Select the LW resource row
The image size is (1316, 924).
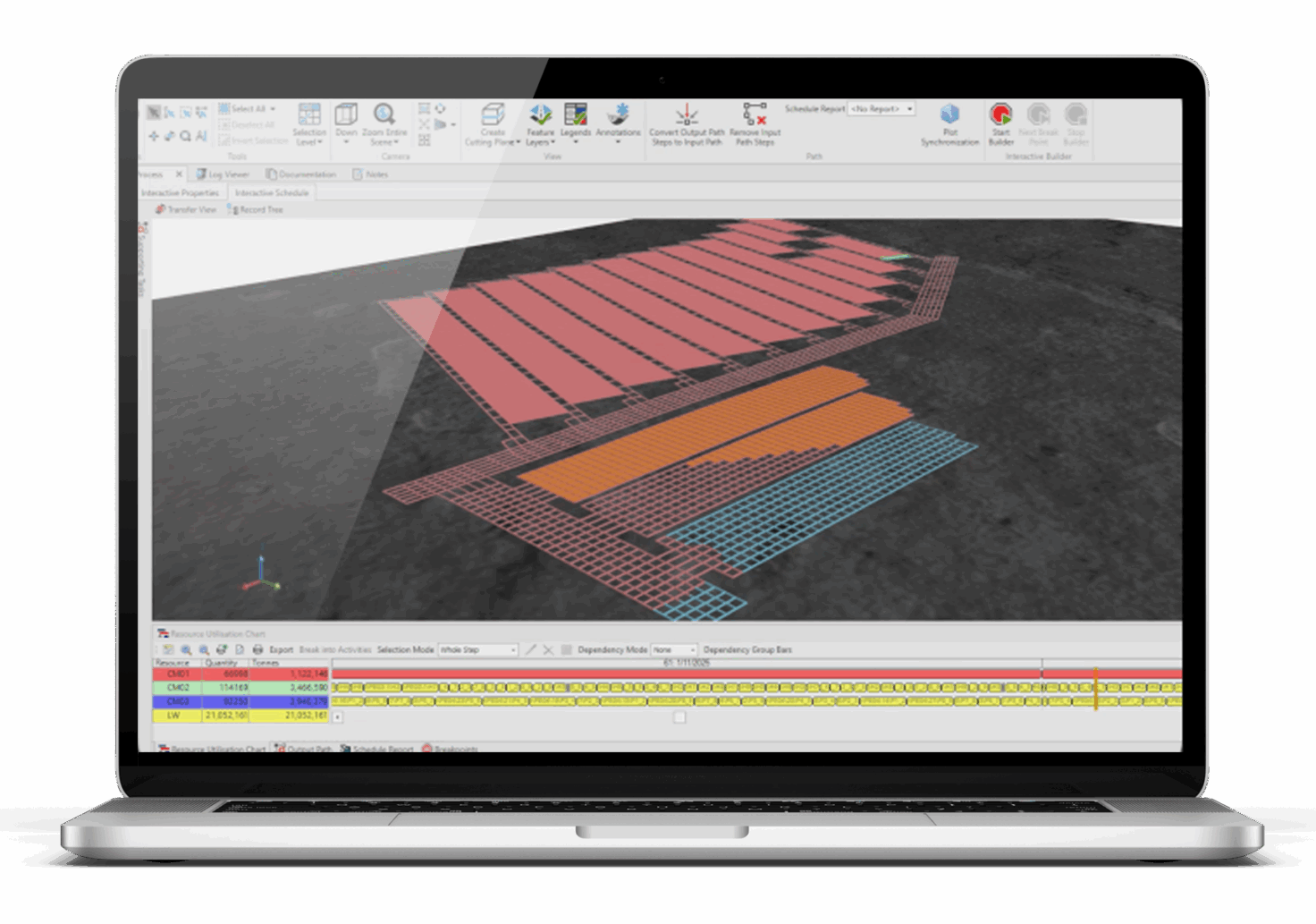[241, 716]
